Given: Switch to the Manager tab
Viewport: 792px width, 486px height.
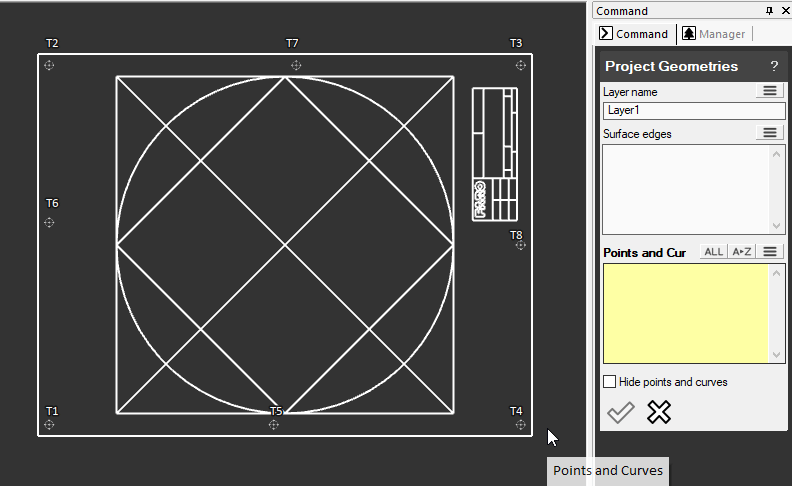Looking at the screenshot, I should coord(714,34).
